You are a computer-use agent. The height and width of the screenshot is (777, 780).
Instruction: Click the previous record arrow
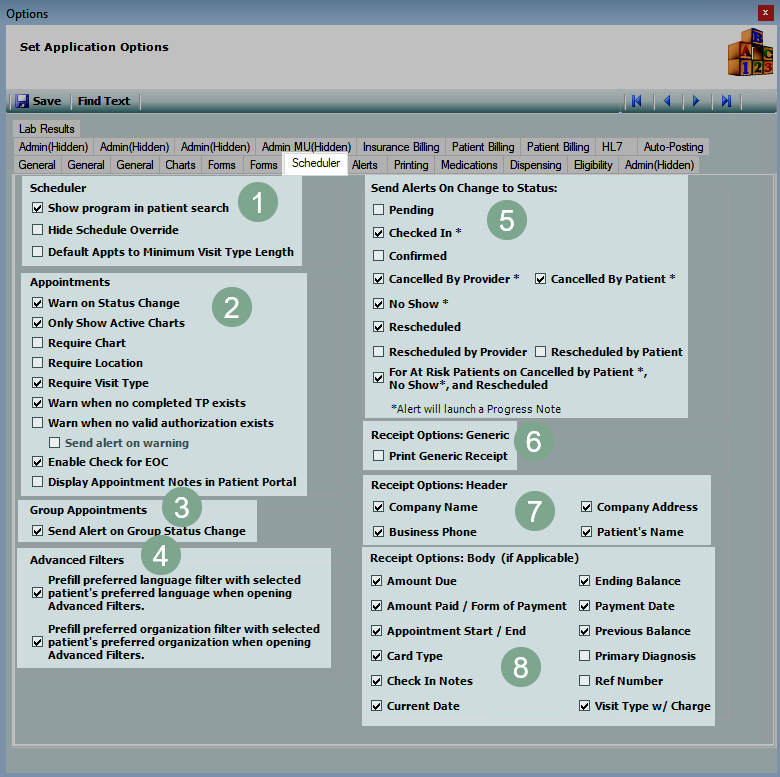pyautogui.click(x=666, y=101)
